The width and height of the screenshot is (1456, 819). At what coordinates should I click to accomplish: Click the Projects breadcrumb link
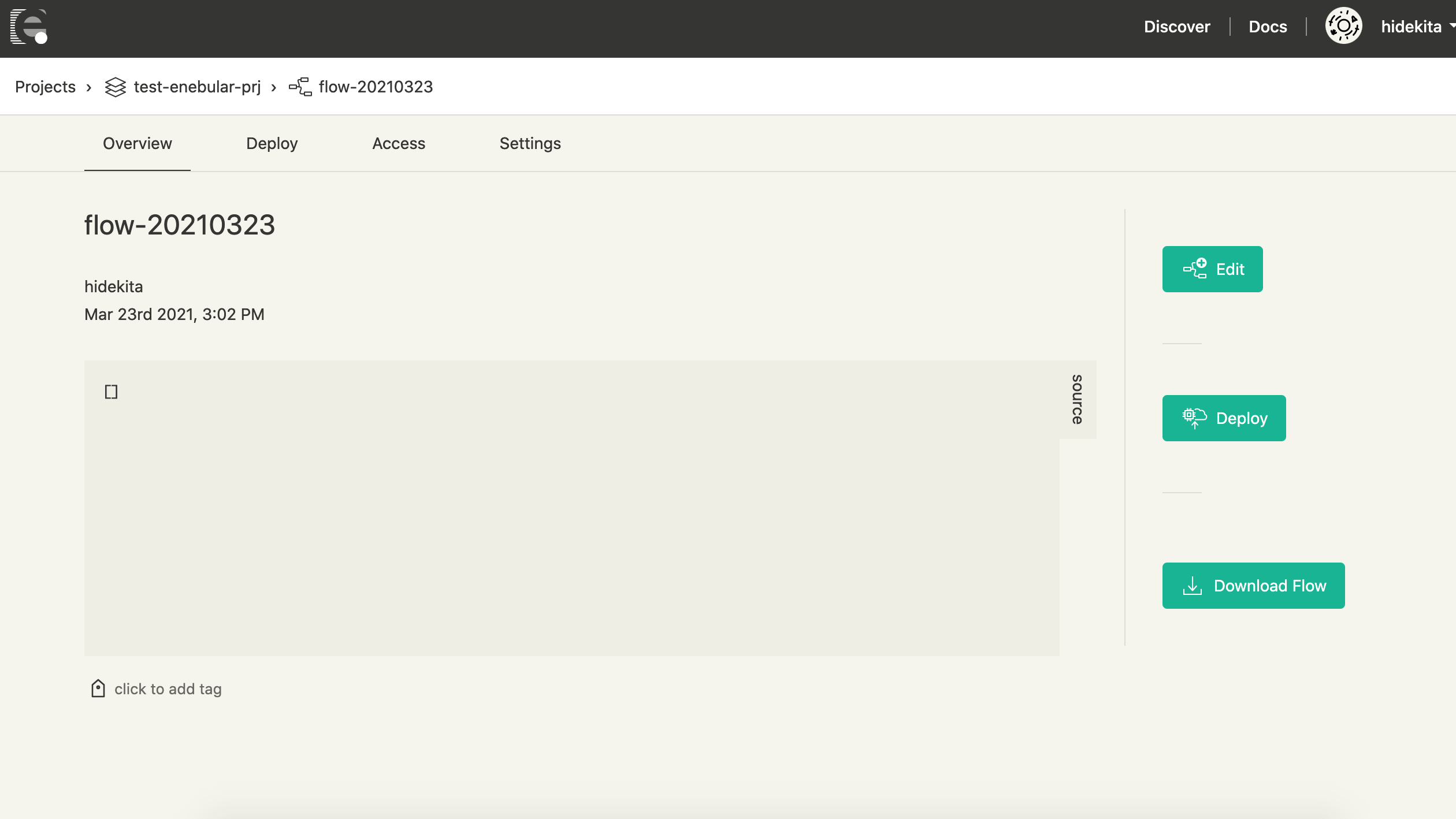coord(45,87)
